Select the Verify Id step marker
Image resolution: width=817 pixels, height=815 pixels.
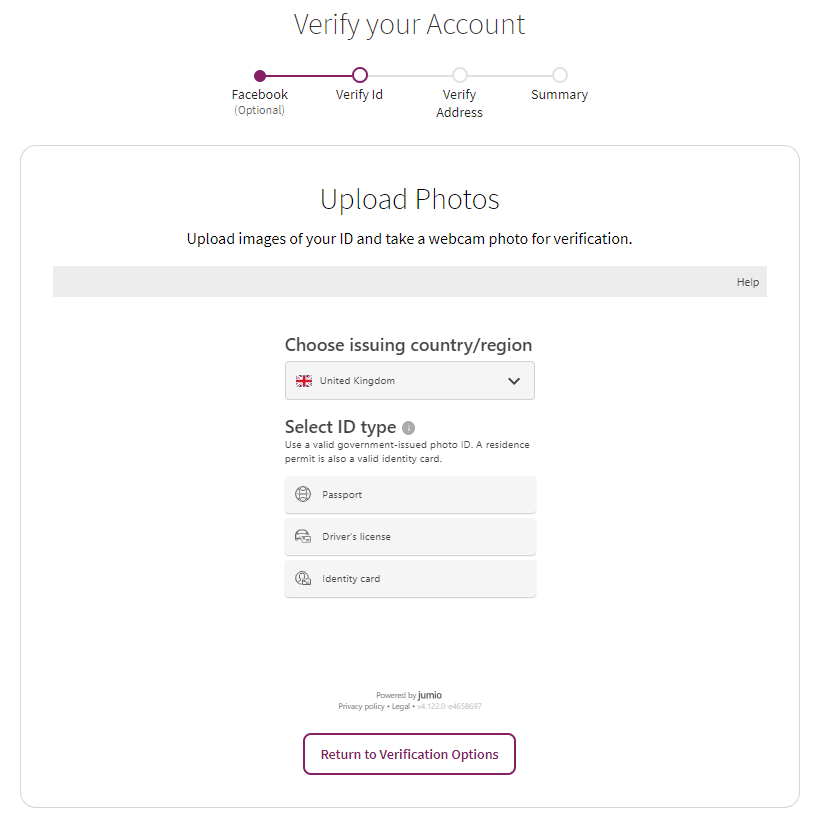pyautogui.click(x=359, y=75)
